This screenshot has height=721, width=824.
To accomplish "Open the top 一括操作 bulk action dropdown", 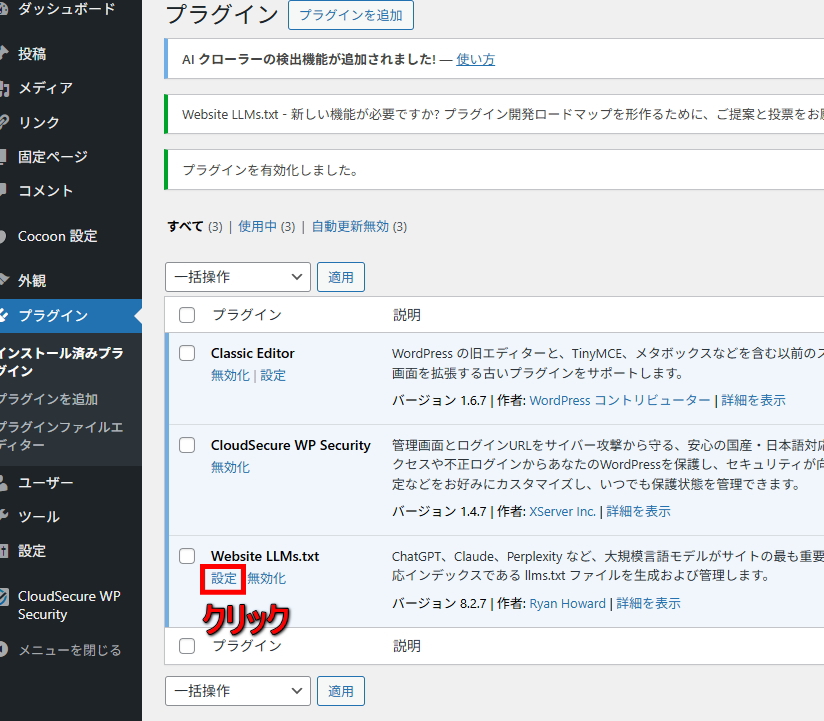I will click(x=237, y=277).
